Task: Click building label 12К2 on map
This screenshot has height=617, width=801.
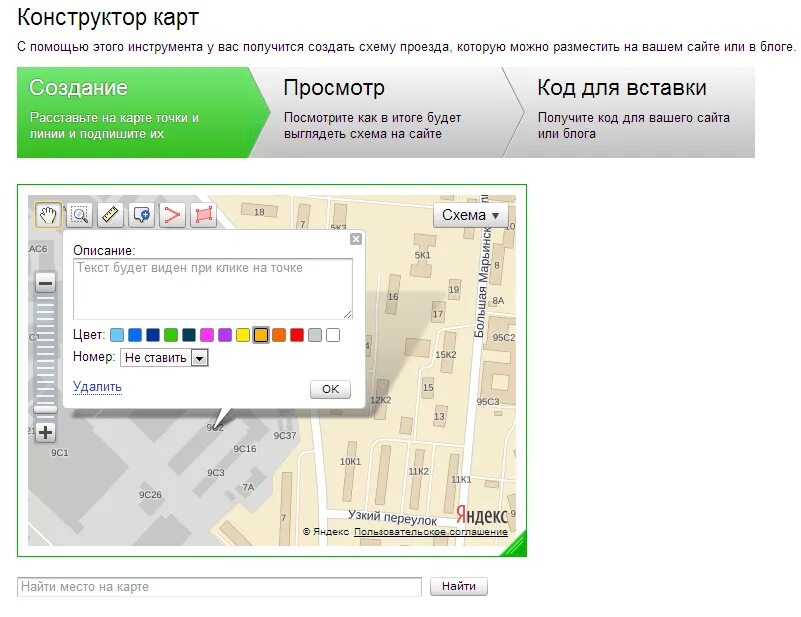Action: point(381,400)
